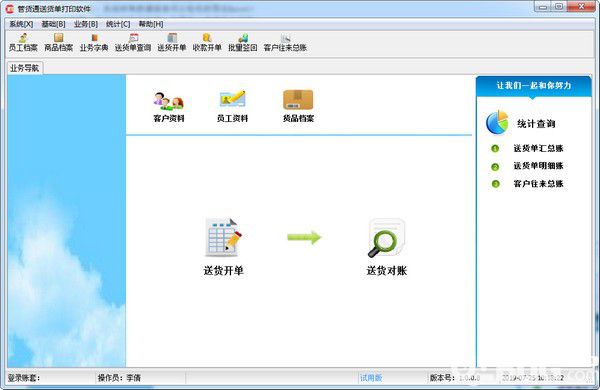This screenshot has height=390, width=600.
Task: Click the large 送货开单 spreadsheet icon
Action: click(223, 237)
